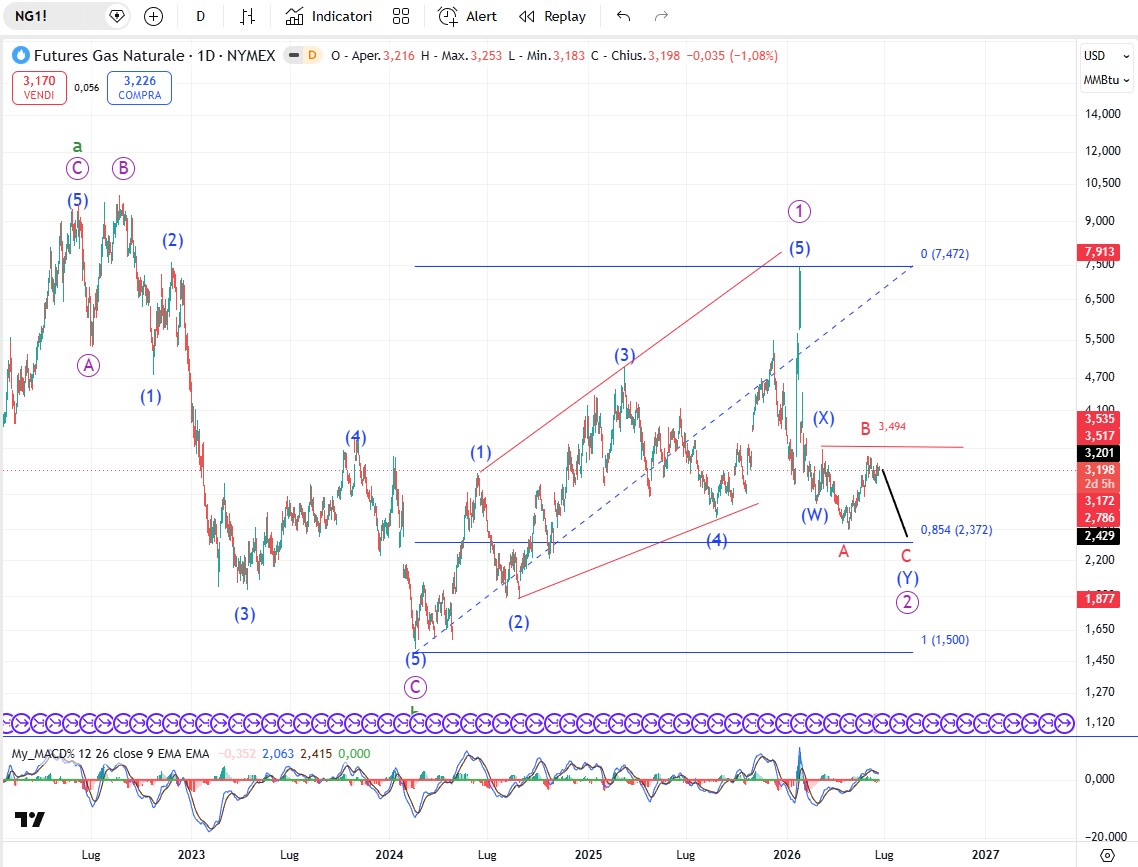The height and width of the screenshot is (867, 1138).
Task: Click the orange D data badge
Action: click(312, 55)
